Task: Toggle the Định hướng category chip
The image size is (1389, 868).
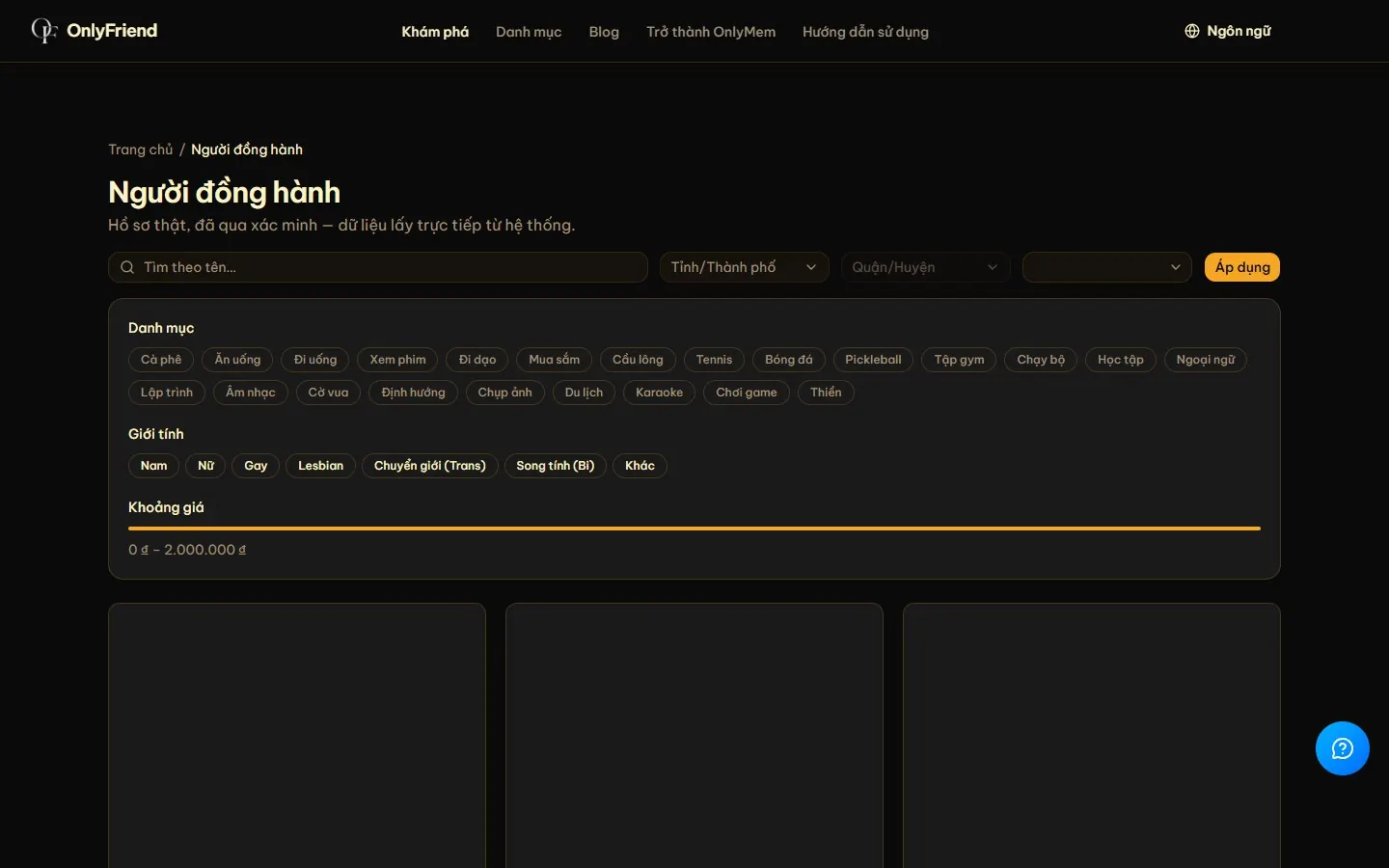Action: 413,393
